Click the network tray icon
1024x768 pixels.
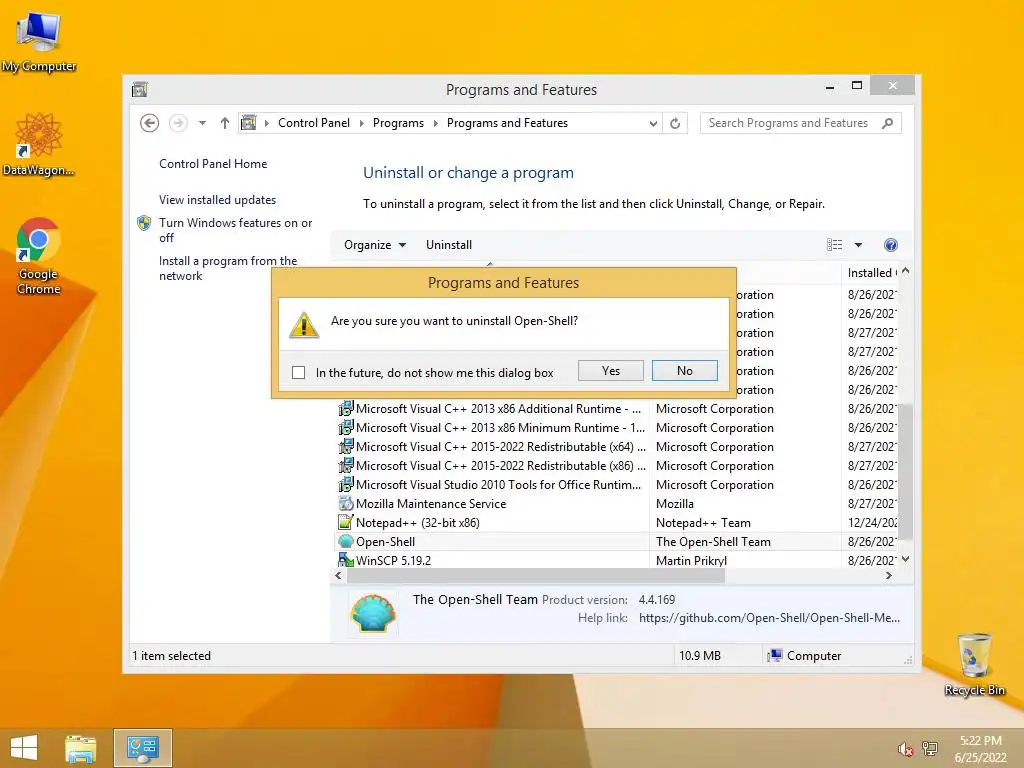point(930,748)
